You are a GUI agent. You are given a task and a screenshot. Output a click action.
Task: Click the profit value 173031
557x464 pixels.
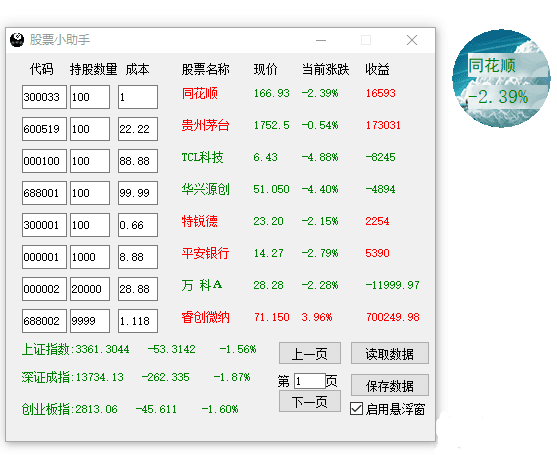[x=383, y=125]
